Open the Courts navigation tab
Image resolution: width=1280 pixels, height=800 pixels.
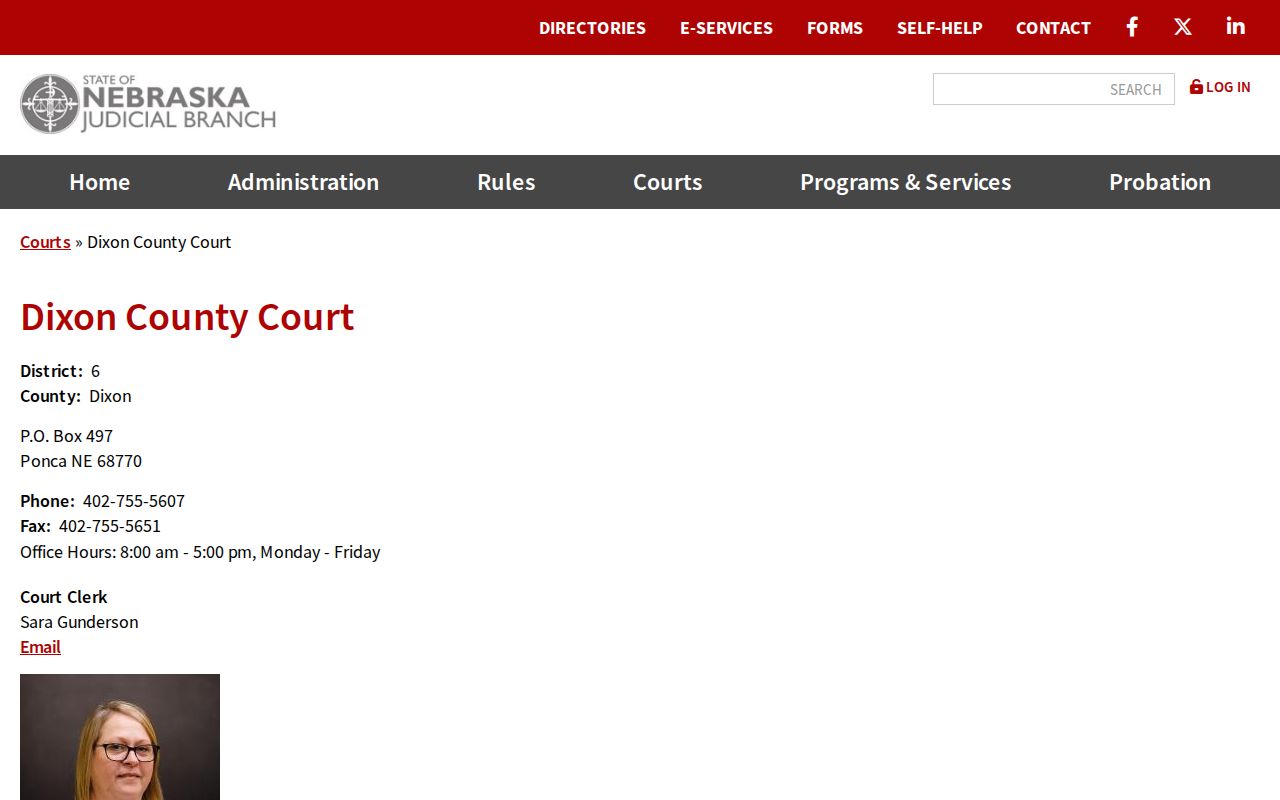[667, 182]
